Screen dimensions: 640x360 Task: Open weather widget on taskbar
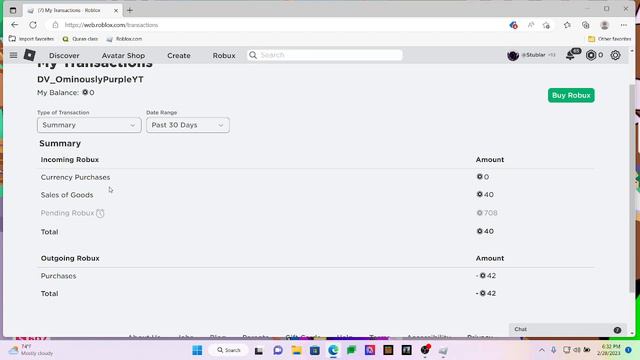31,350
